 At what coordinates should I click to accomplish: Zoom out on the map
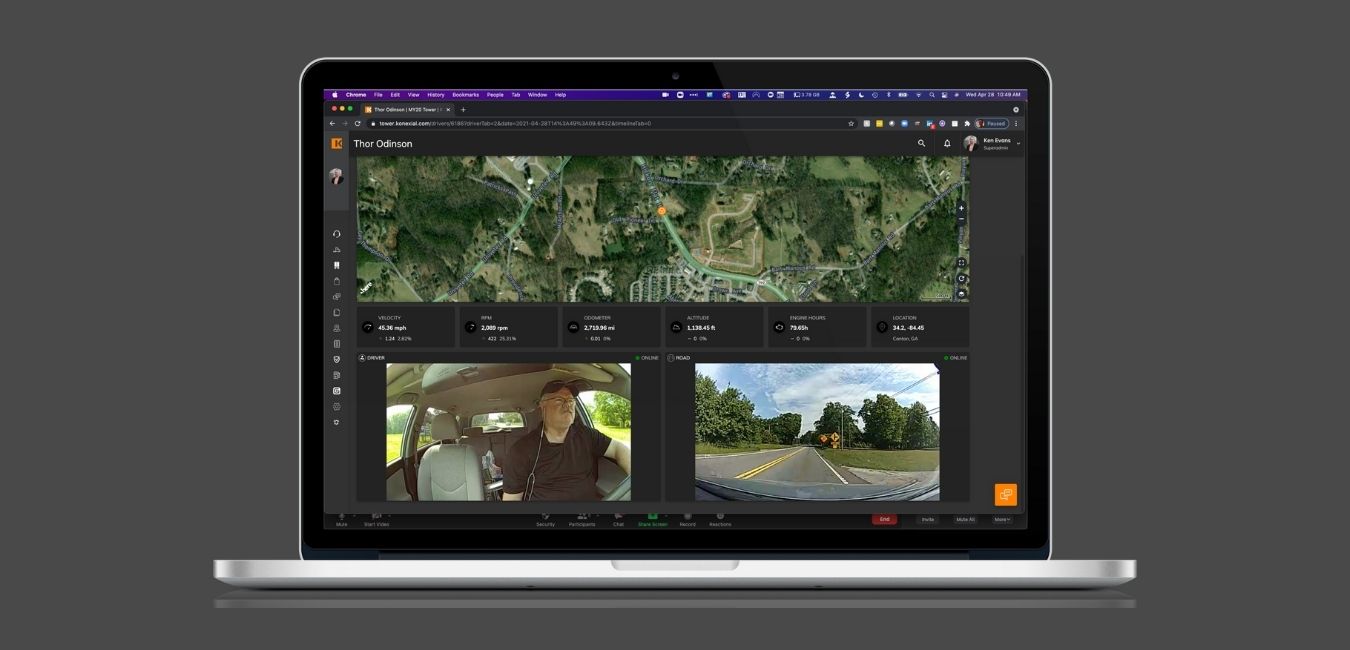962,219
